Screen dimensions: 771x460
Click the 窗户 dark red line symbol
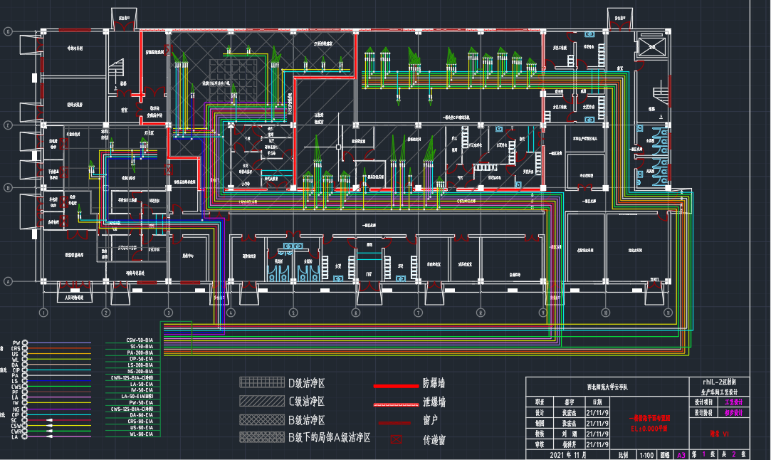pos(396,420)
